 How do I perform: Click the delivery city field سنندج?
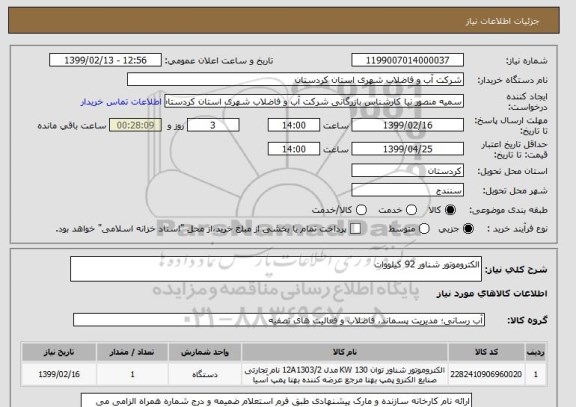407,190
